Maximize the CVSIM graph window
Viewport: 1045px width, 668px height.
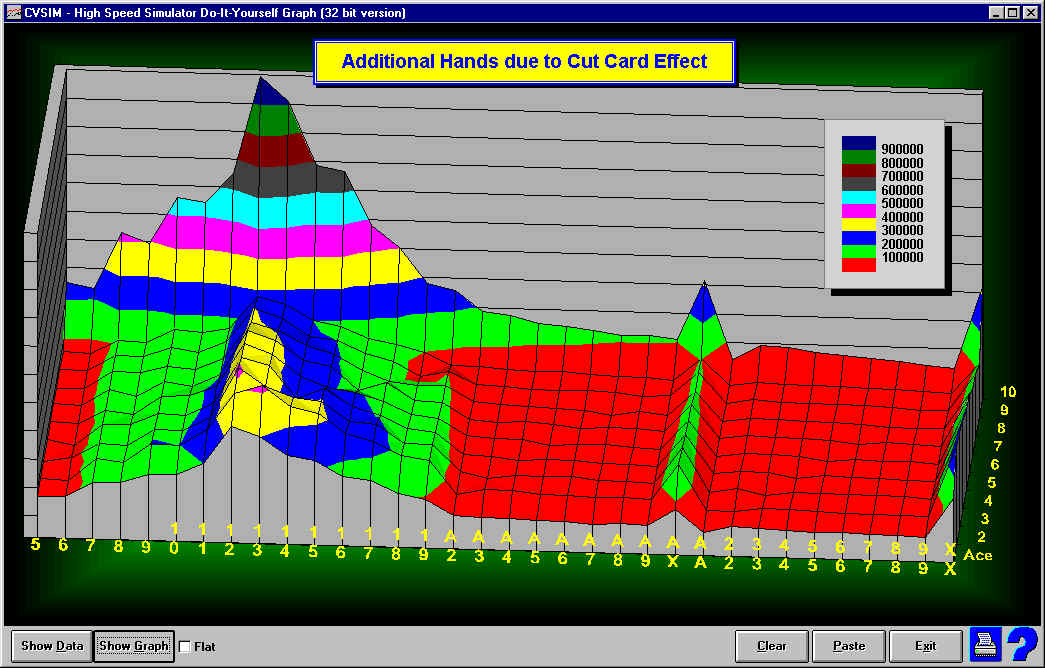(1013, 12)
